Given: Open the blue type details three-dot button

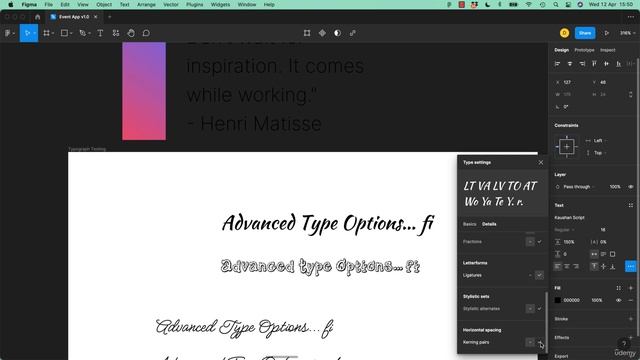Looking at the screenshot, I should (631, 267).
